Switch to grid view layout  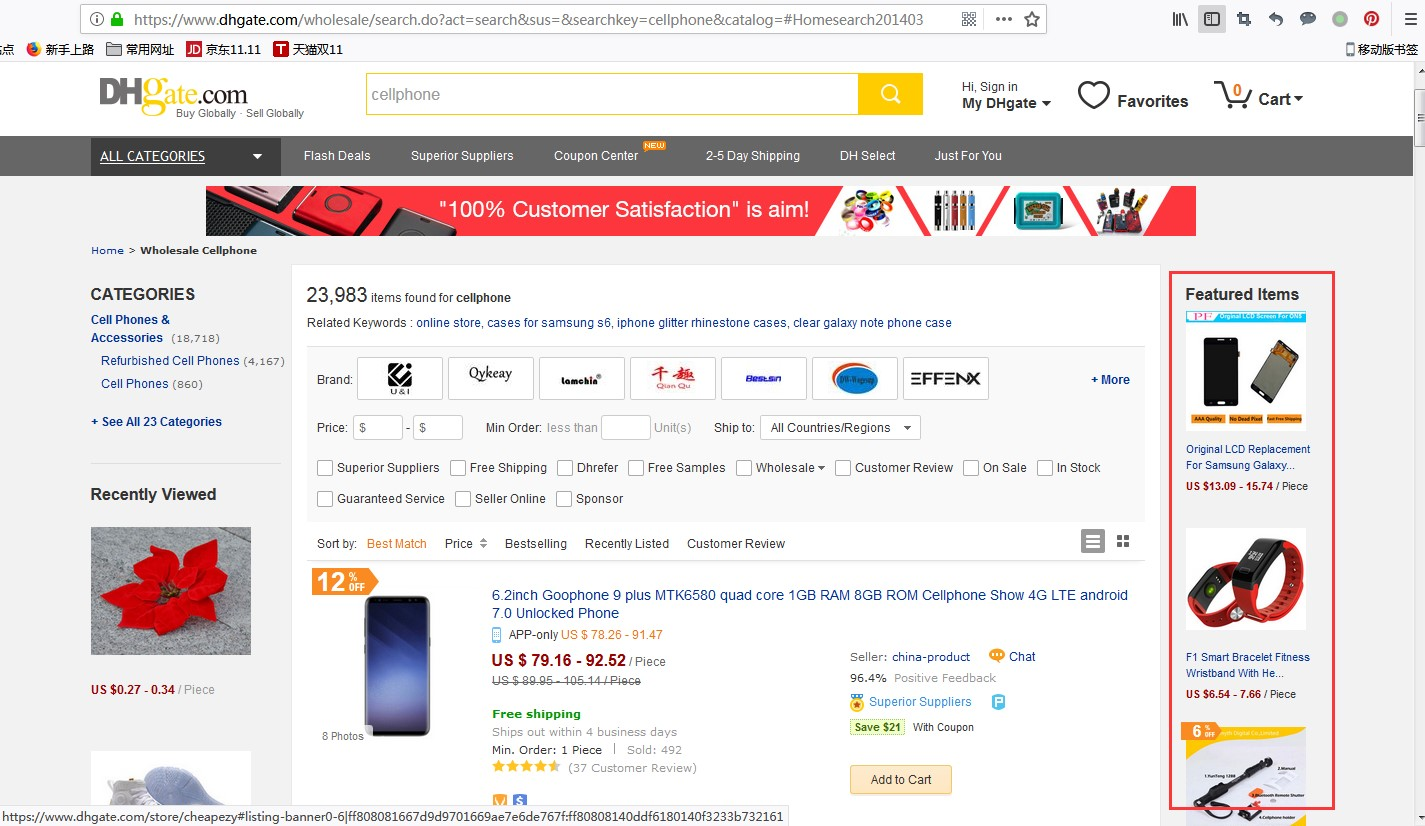tap(1123, 541)
